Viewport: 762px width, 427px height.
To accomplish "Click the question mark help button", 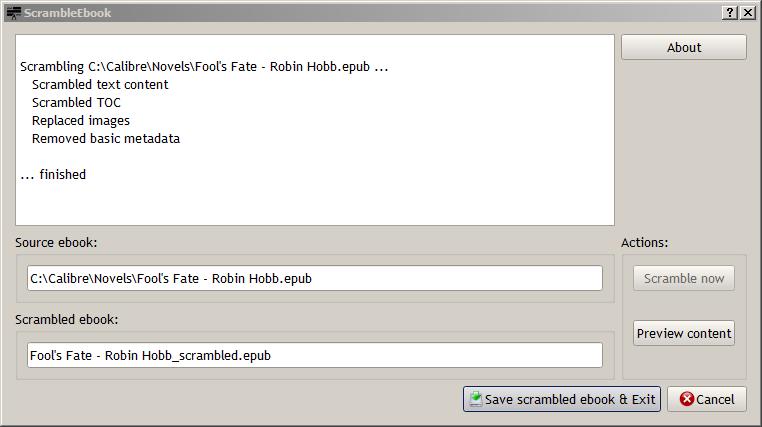I will (x=730, y=13).
